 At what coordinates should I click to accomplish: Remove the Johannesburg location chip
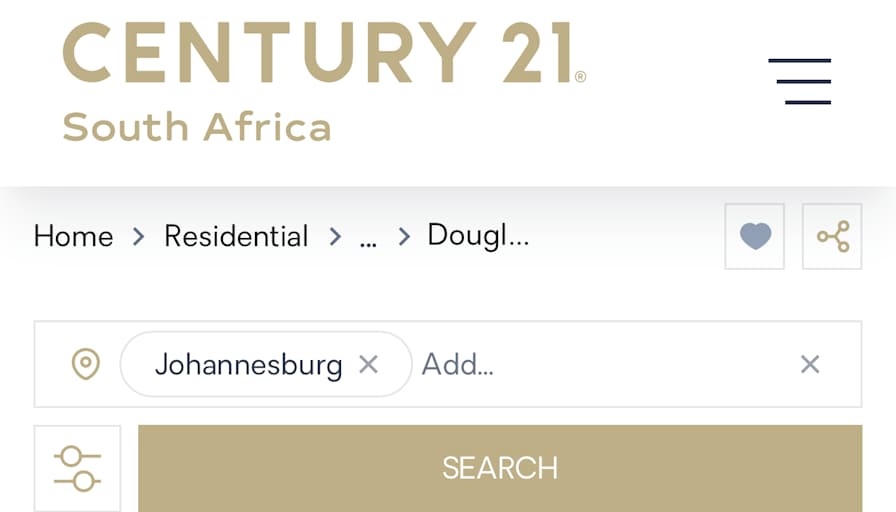369,364
